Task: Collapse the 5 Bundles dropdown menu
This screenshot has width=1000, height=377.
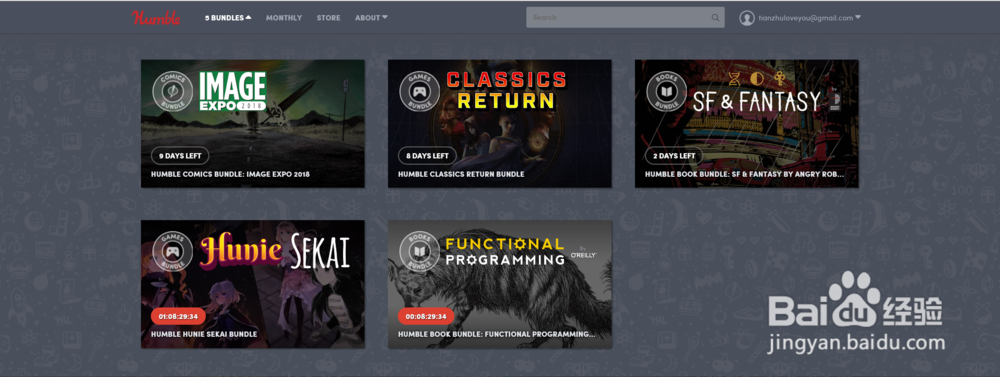Action: tap(228, 18)
